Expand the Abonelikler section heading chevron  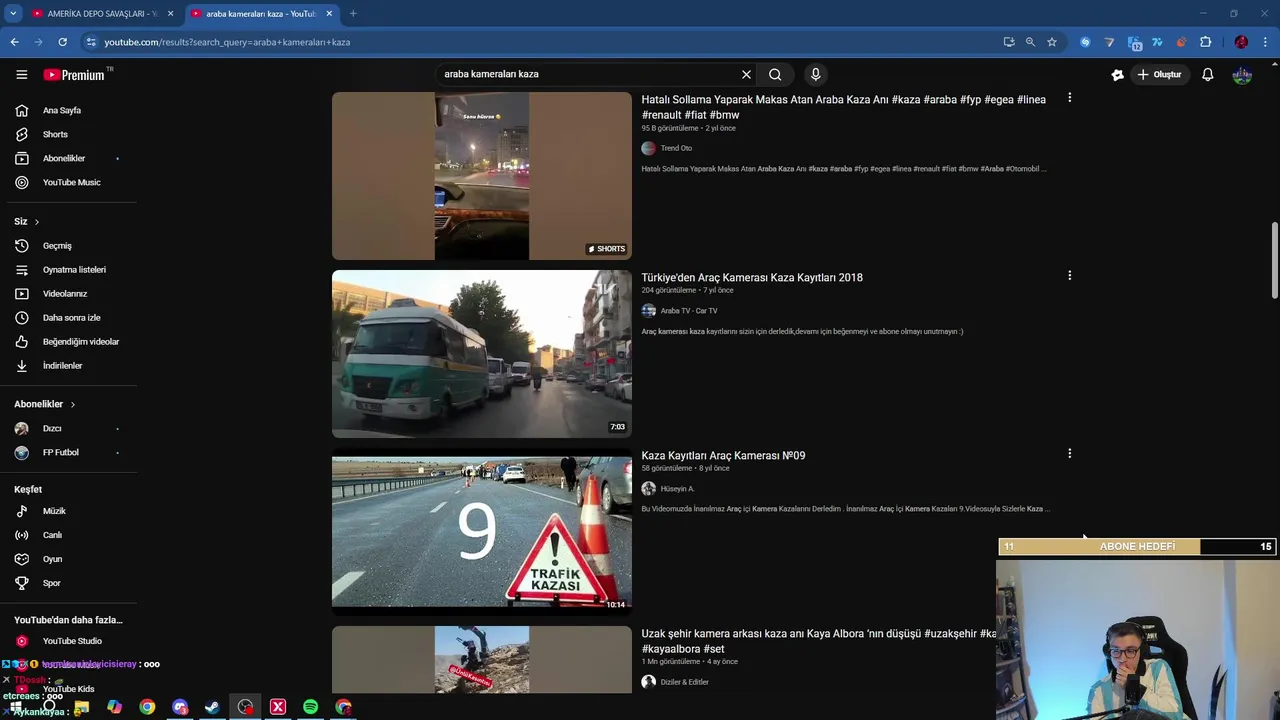tap(73, 404)
